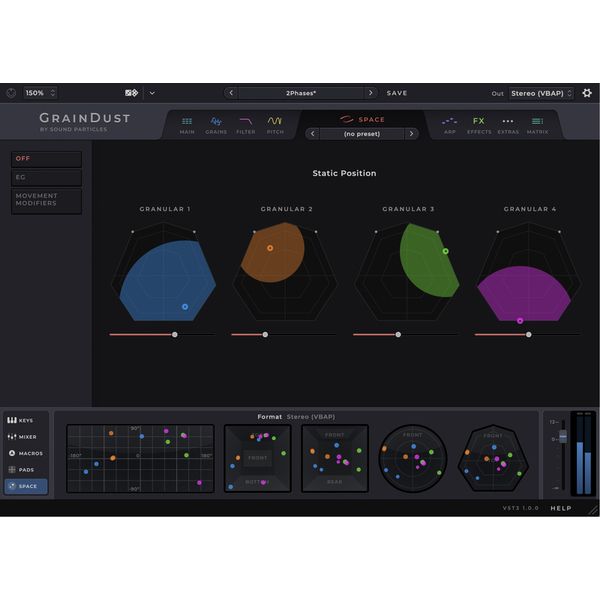Open the Pitch tab icon
Screen dimensions: 600x600
click(275, 125)
